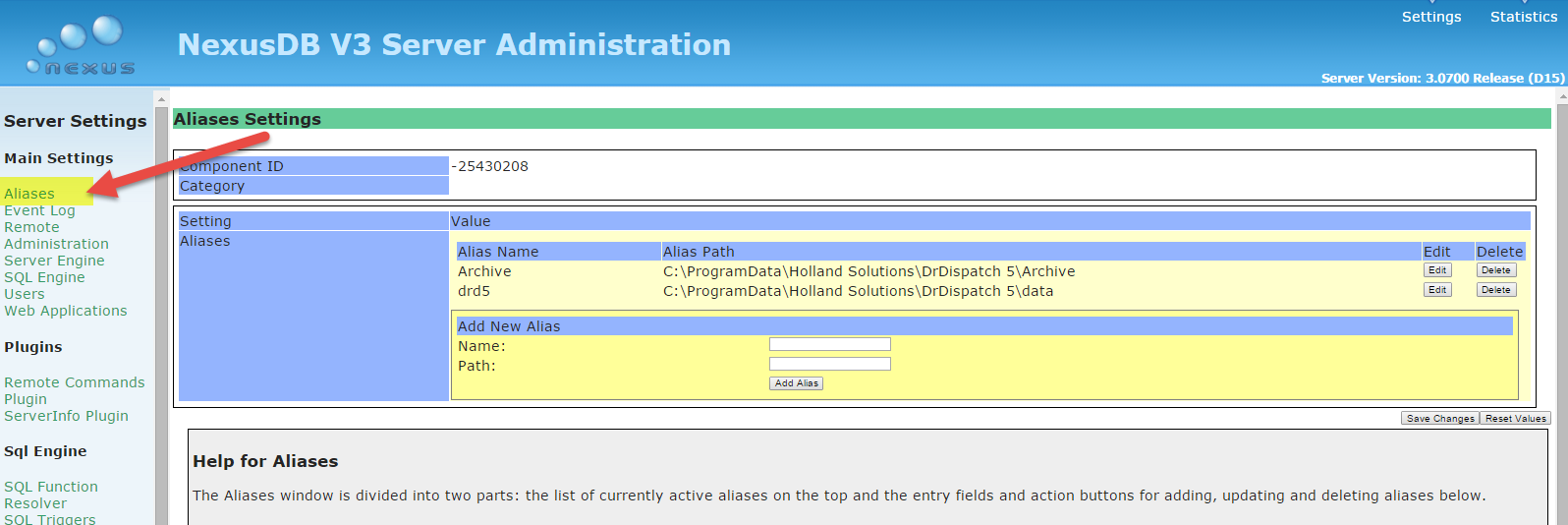Edit the Archive alias
Image resolution: width=1568 pixels, height=525 pixels.
click(1437, 270)
